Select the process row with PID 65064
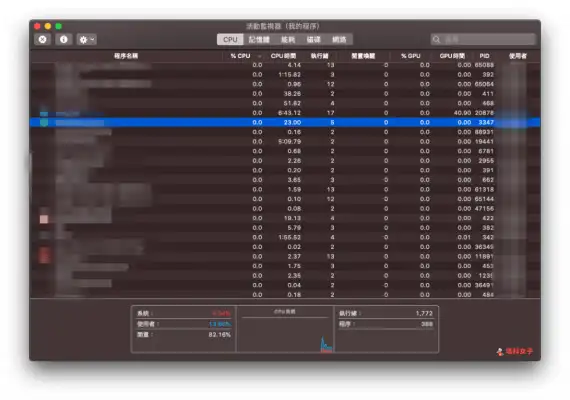 [x=285, y=84]
